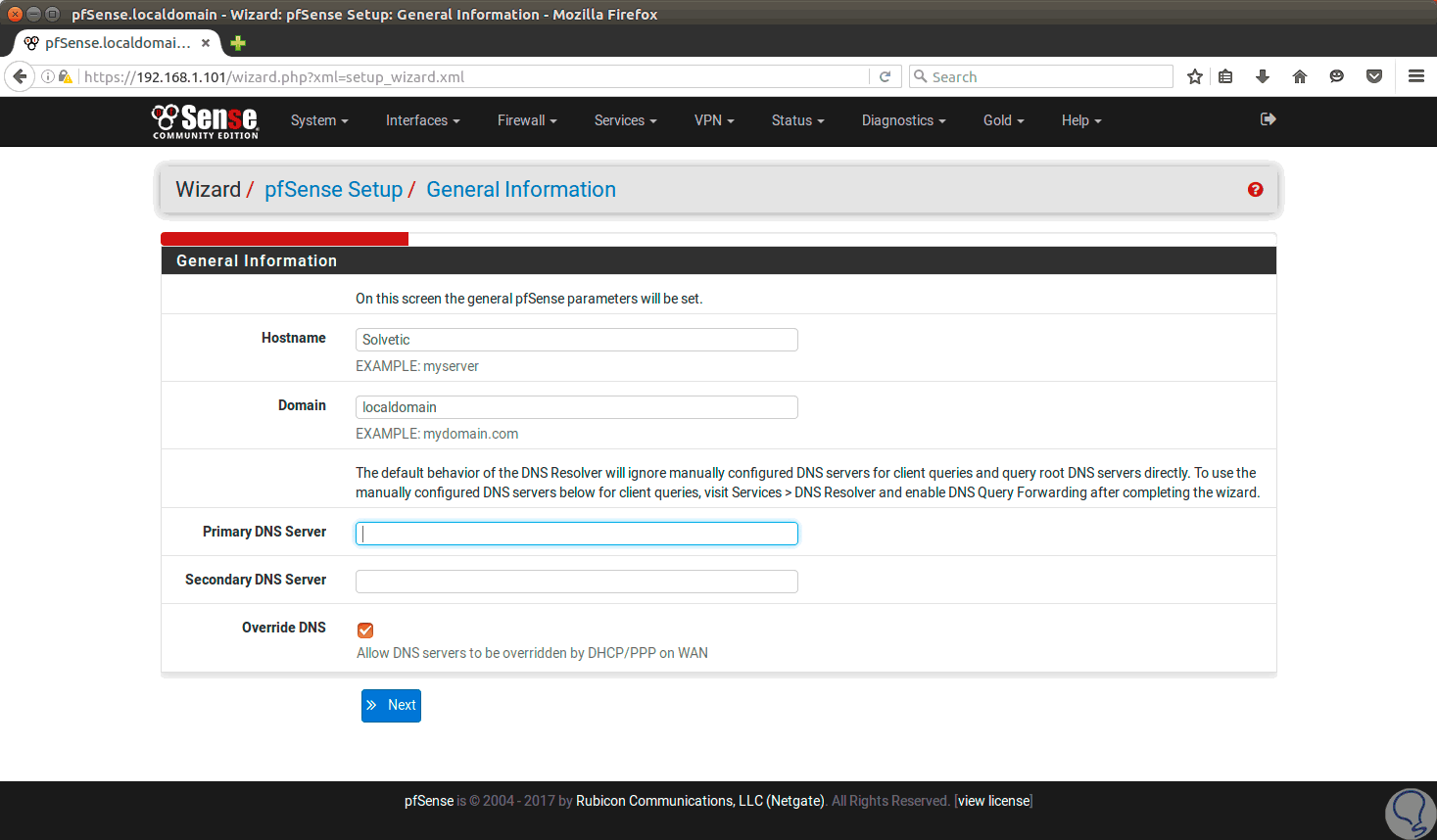Open the General Information breadcrumb link
The width and height of the screenshot is (1437, 840).
[x=521, y=190]
